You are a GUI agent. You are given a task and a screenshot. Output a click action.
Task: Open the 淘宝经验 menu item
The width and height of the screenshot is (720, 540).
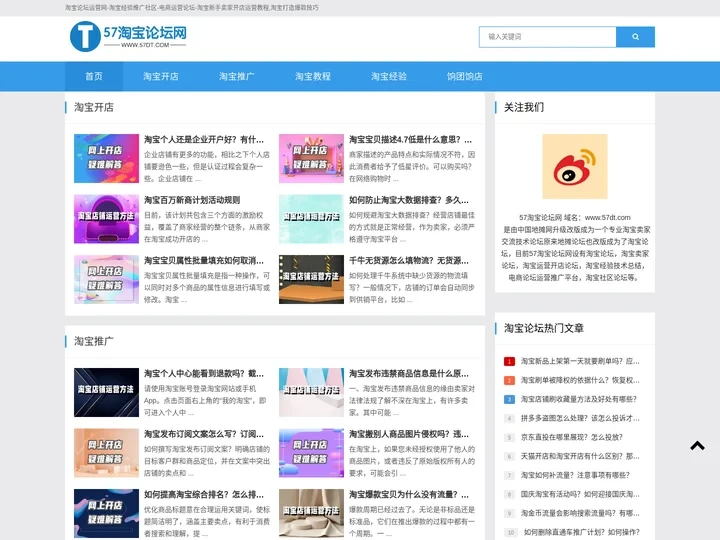[x=389, y=76]
